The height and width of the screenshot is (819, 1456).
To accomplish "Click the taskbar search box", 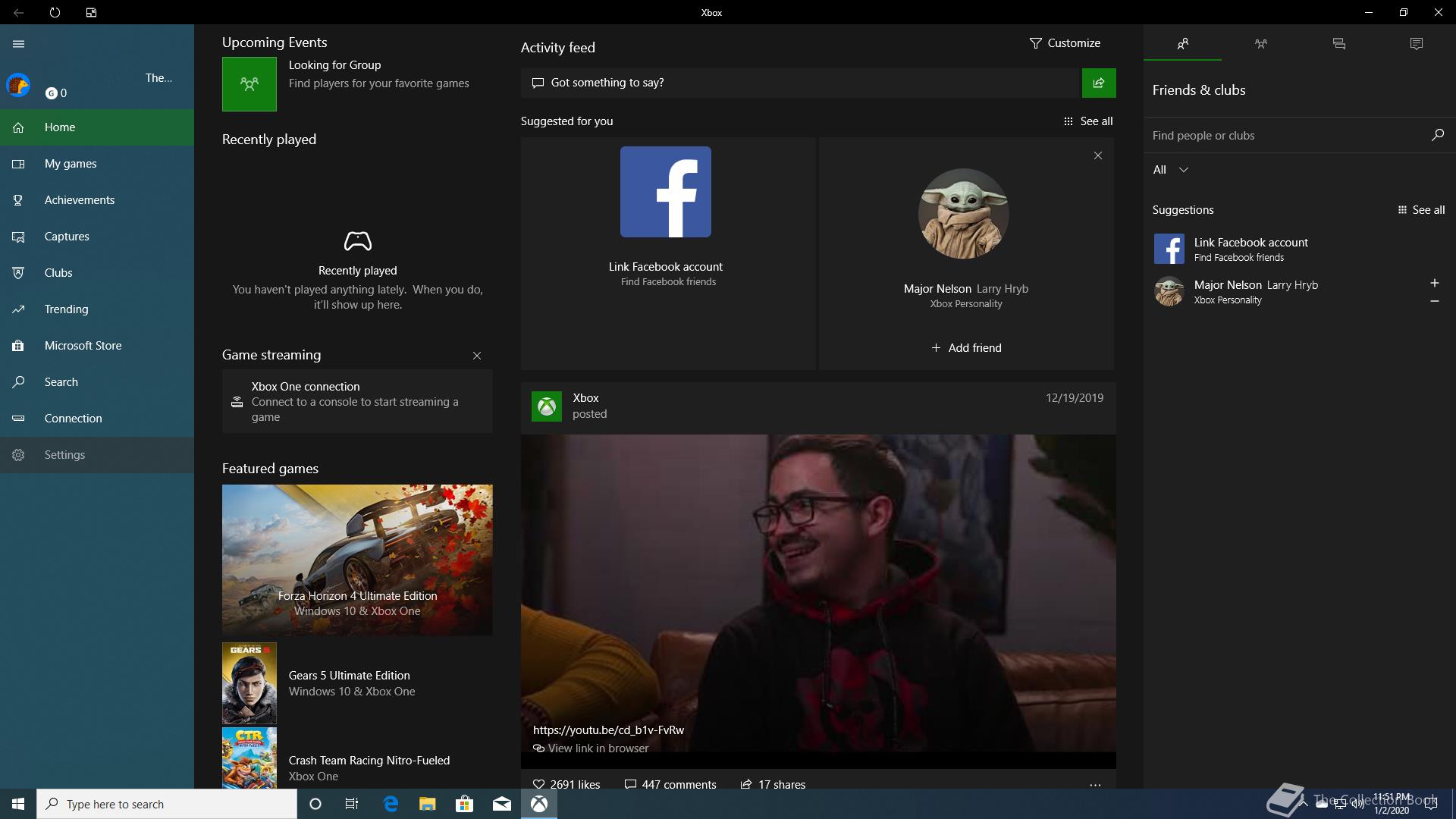I will 167,804.
